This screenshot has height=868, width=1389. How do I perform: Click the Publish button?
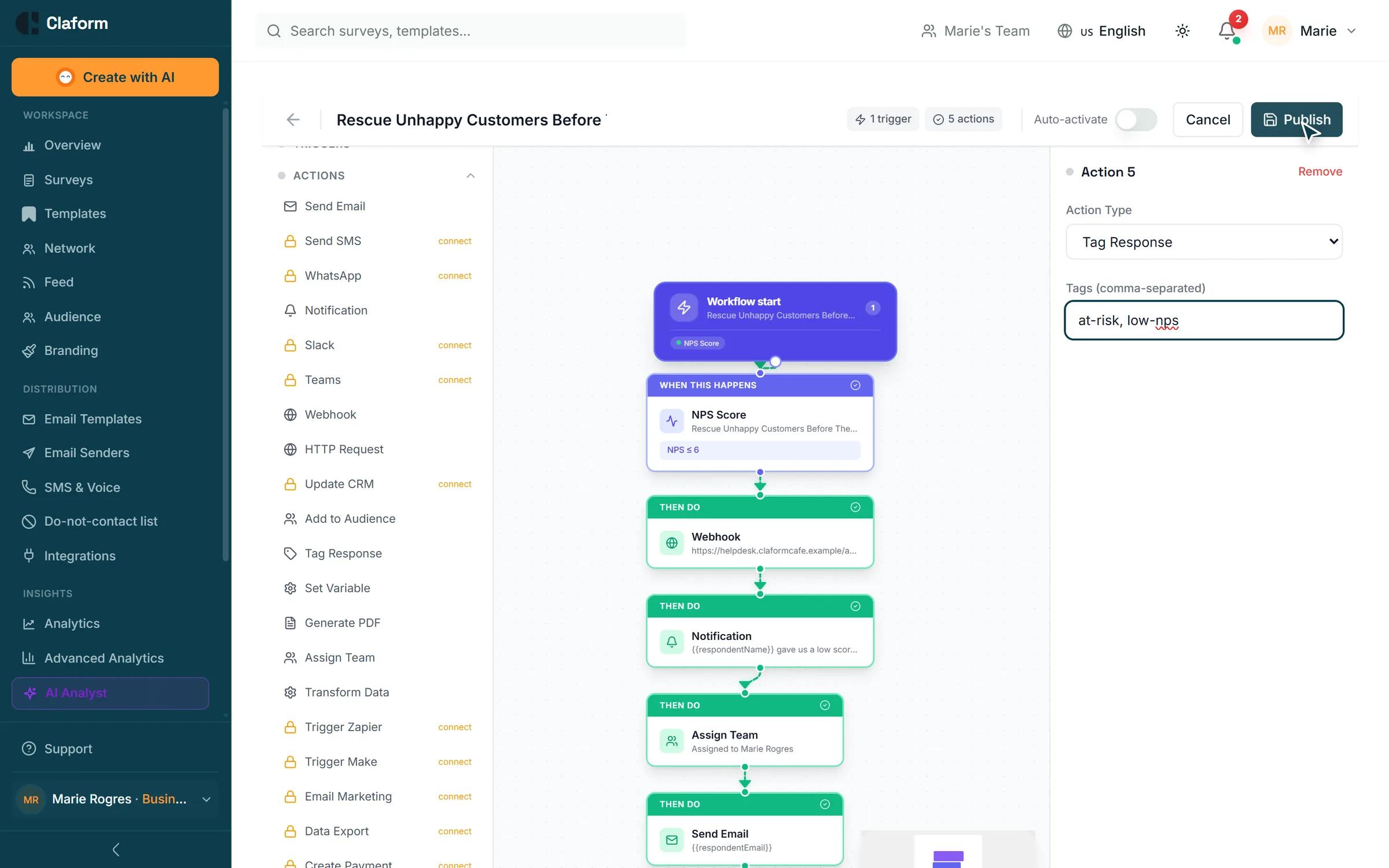point(1296,120)
